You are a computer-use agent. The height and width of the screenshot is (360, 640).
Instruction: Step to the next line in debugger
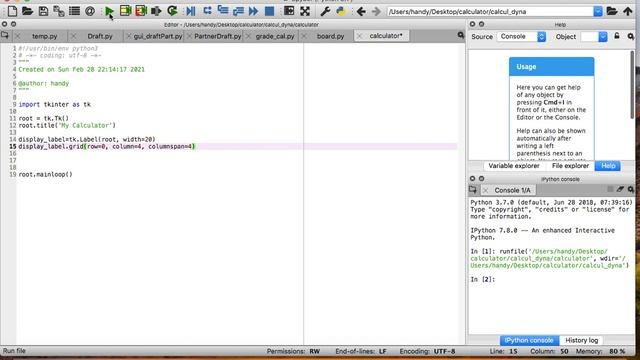click(207, 11)
